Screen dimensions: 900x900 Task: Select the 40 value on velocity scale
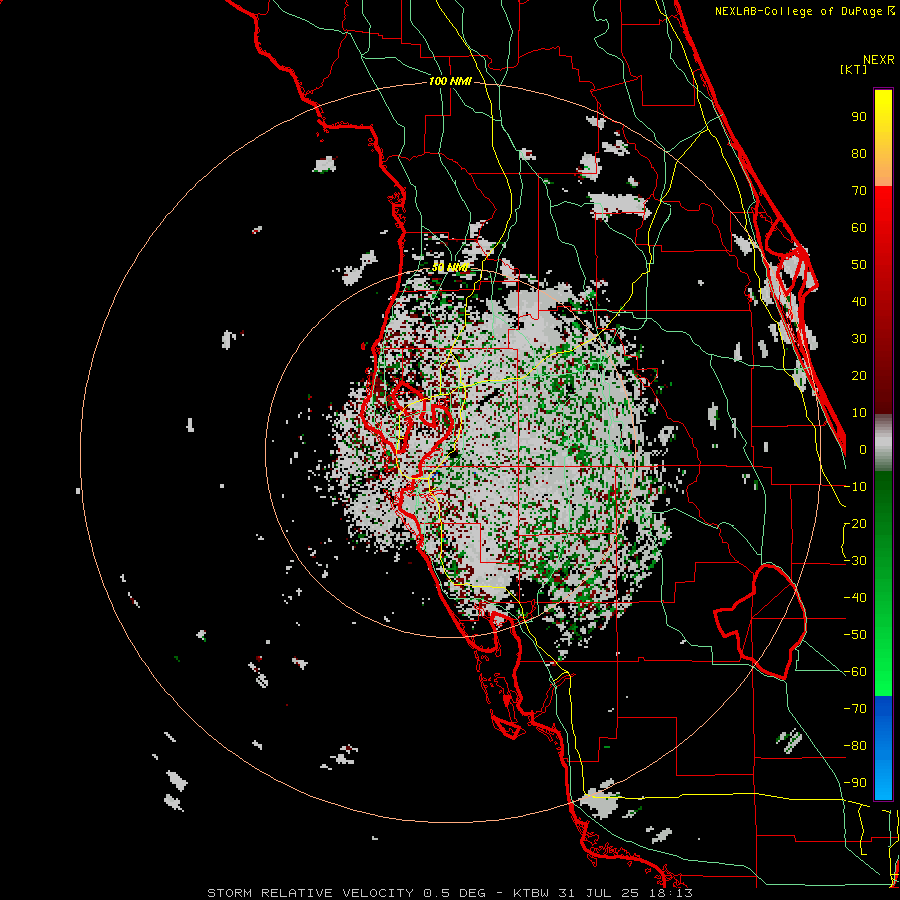pyautogui.click(x=859, y=302)
